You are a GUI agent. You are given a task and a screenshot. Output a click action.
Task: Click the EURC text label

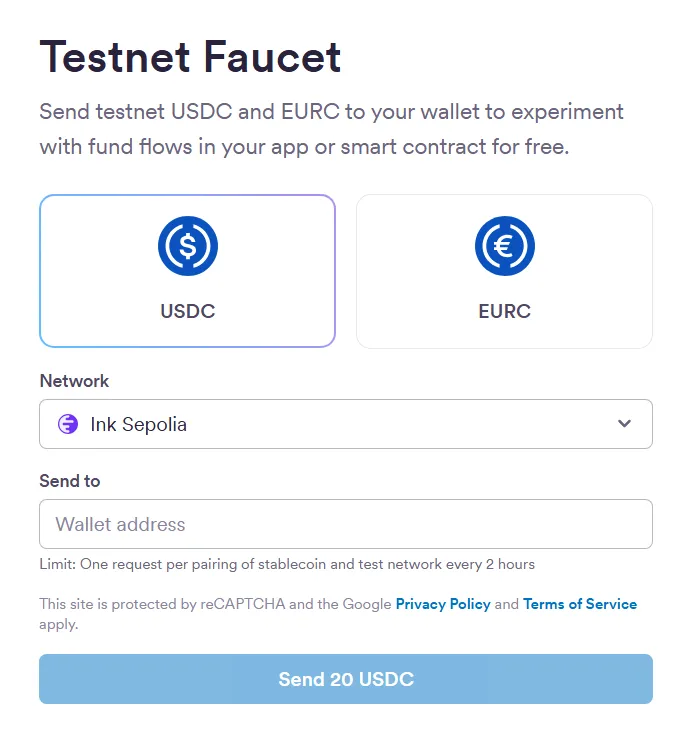tap(504, 311)
